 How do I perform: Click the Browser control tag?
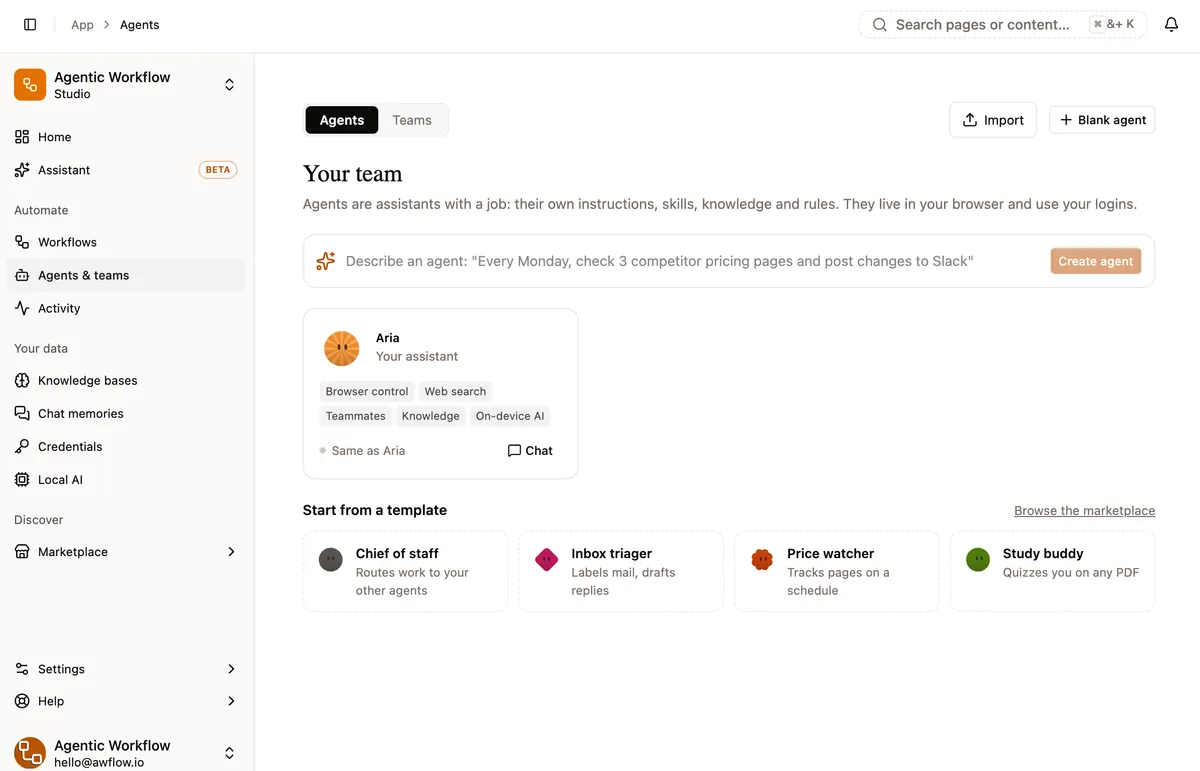point(367,391)
